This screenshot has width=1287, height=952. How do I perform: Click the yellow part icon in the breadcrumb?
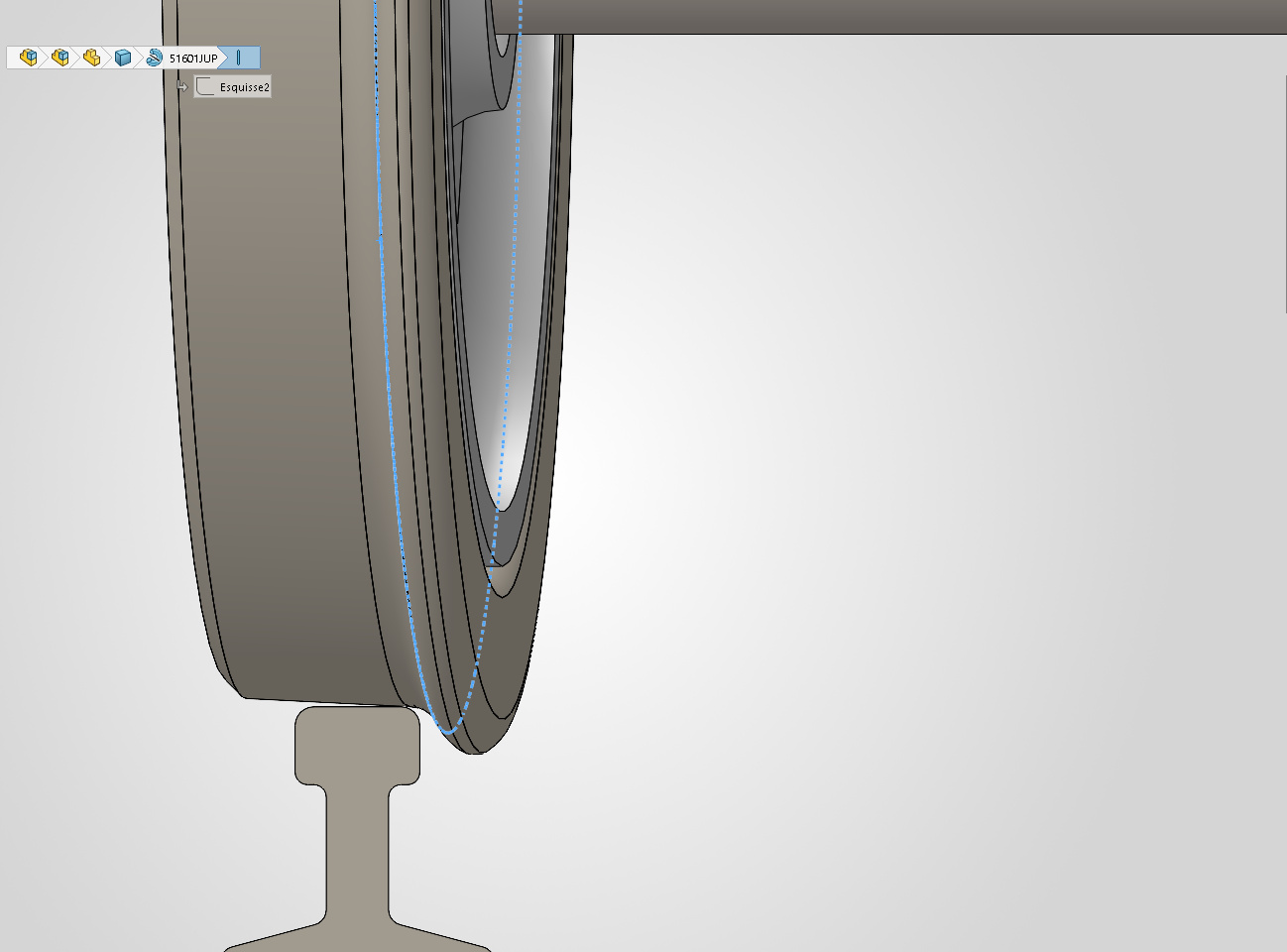click(91, 58)
